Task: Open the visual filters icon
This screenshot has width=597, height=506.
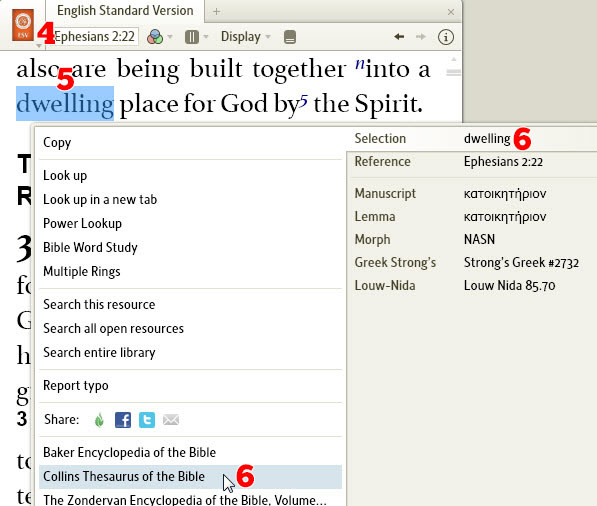Action: (x=155, y=37)
